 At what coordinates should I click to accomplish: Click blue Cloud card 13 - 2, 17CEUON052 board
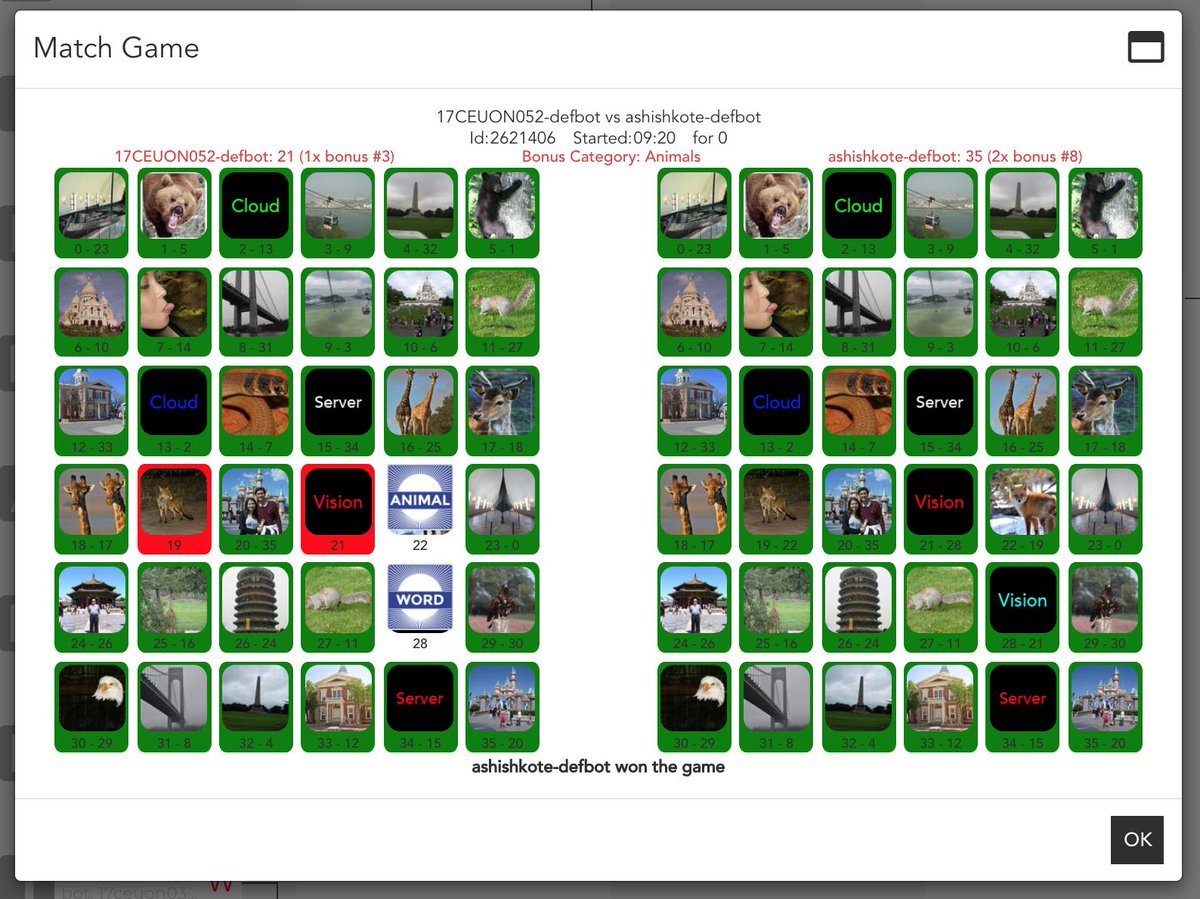174,410
